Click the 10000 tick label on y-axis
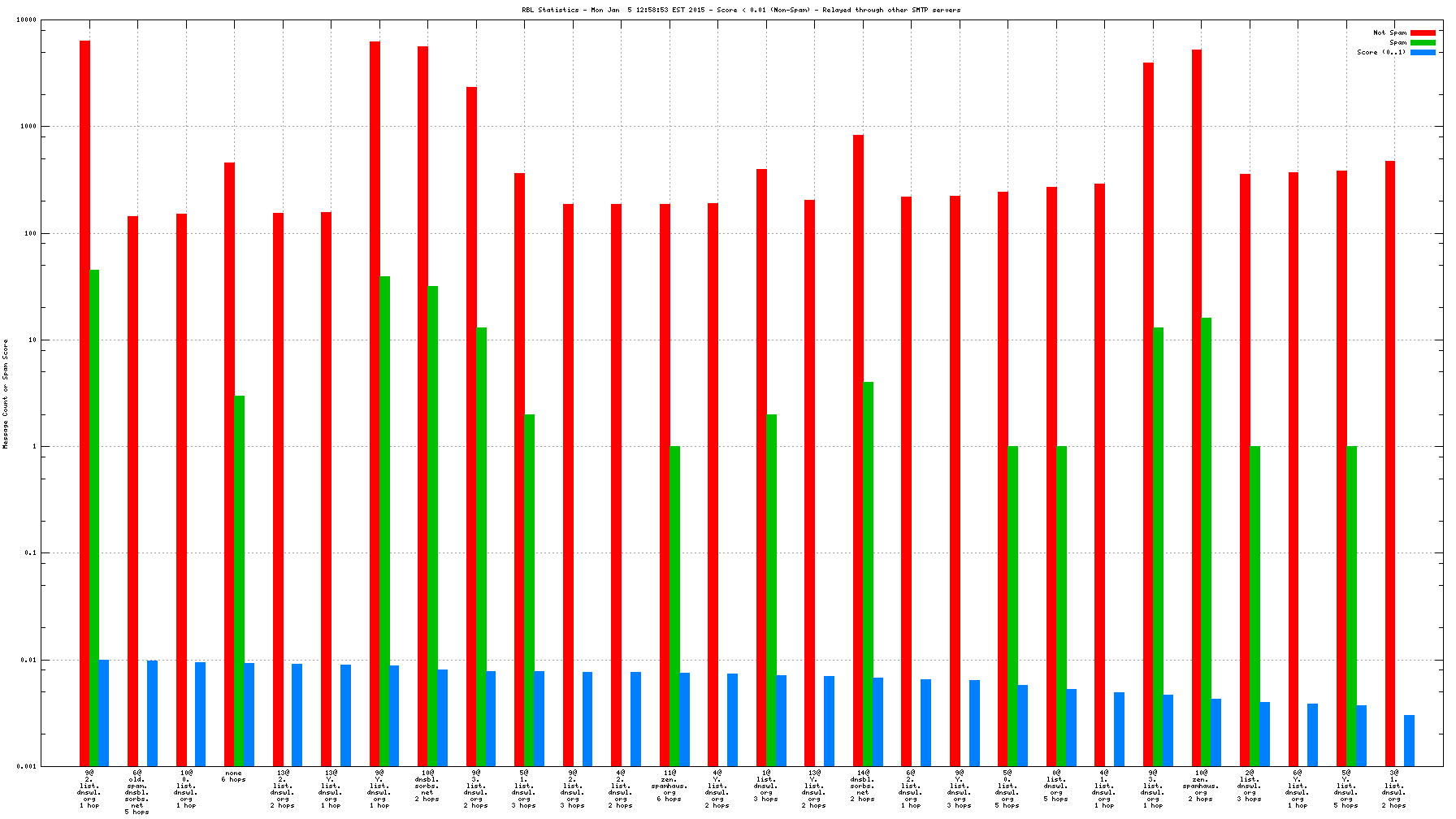This screenshot has height=819, width=1456. point(27,20)
